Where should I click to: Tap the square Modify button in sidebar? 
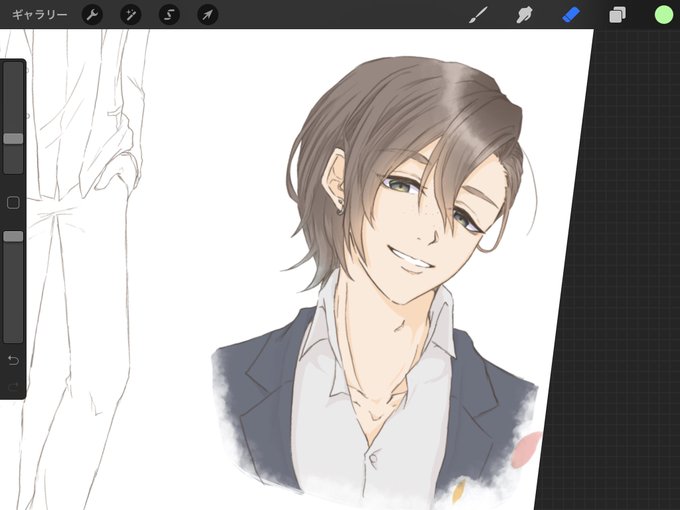13,203
